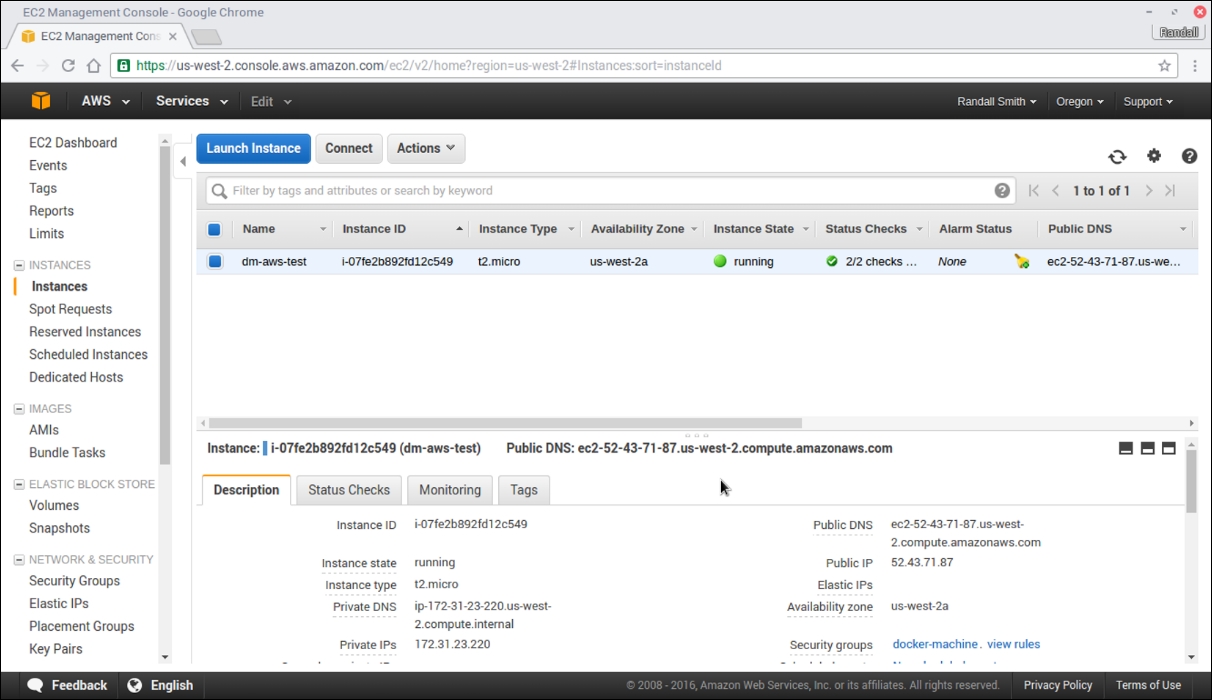
Task: Open Key Pairs in the sidebar
Action: click(56, 649)
